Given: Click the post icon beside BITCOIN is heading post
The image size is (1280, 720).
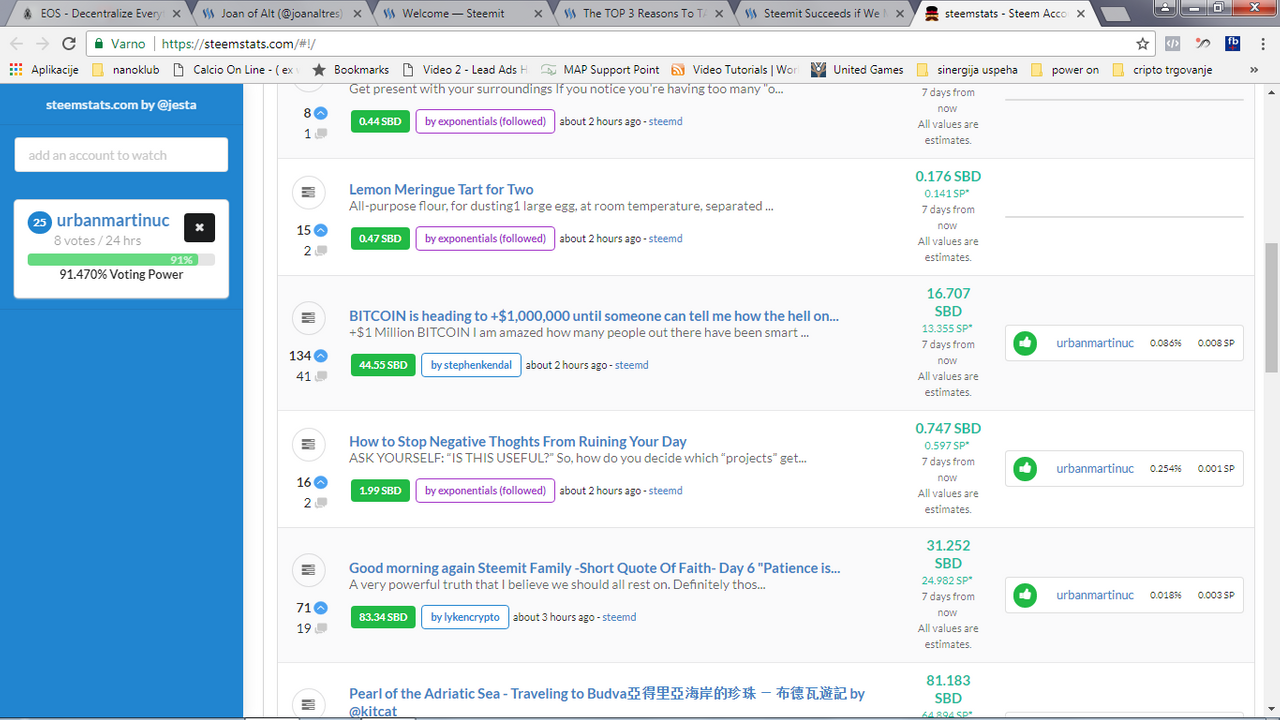Looking at the screenshot, I should 308,318.
